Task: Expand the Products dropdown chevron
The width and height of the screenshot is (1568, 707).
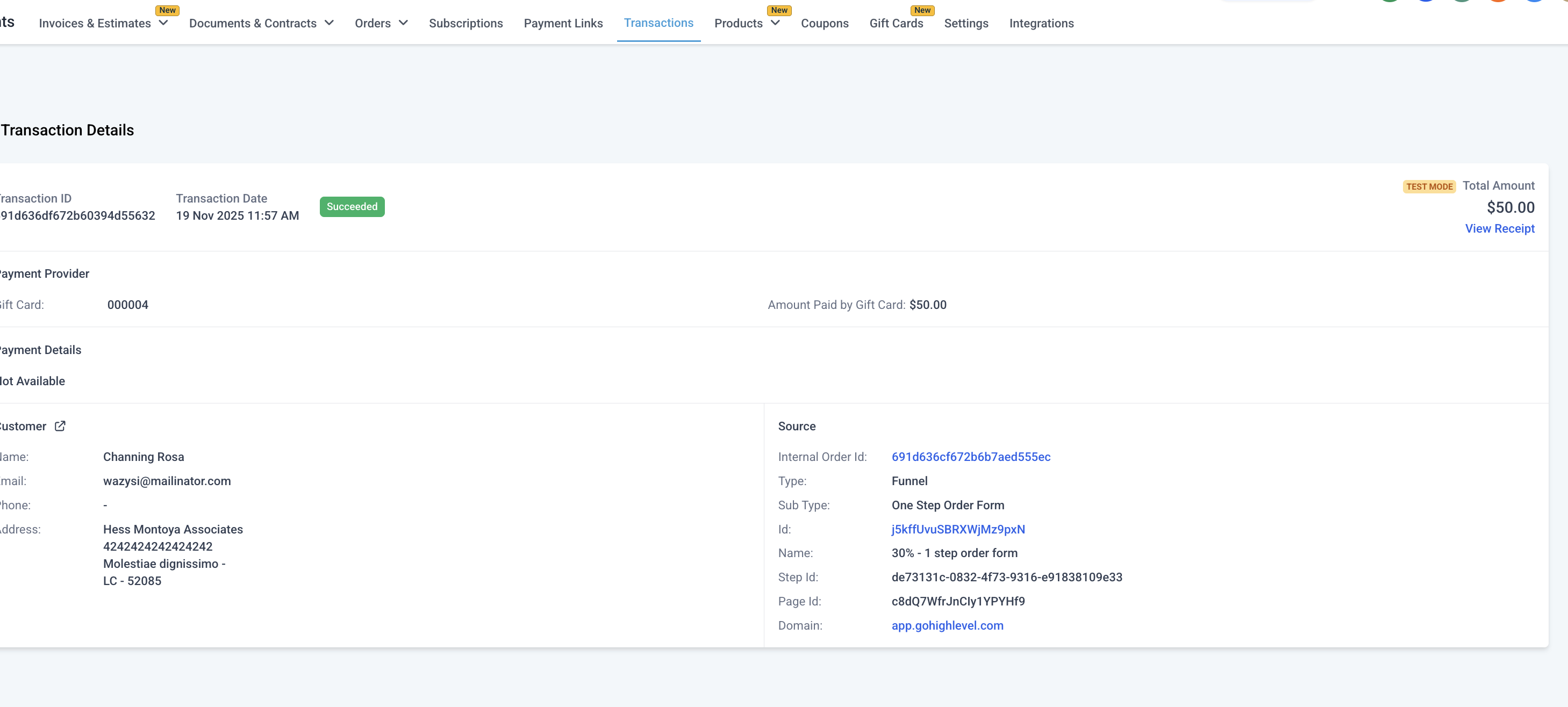Action: click(x=775, y=23)
